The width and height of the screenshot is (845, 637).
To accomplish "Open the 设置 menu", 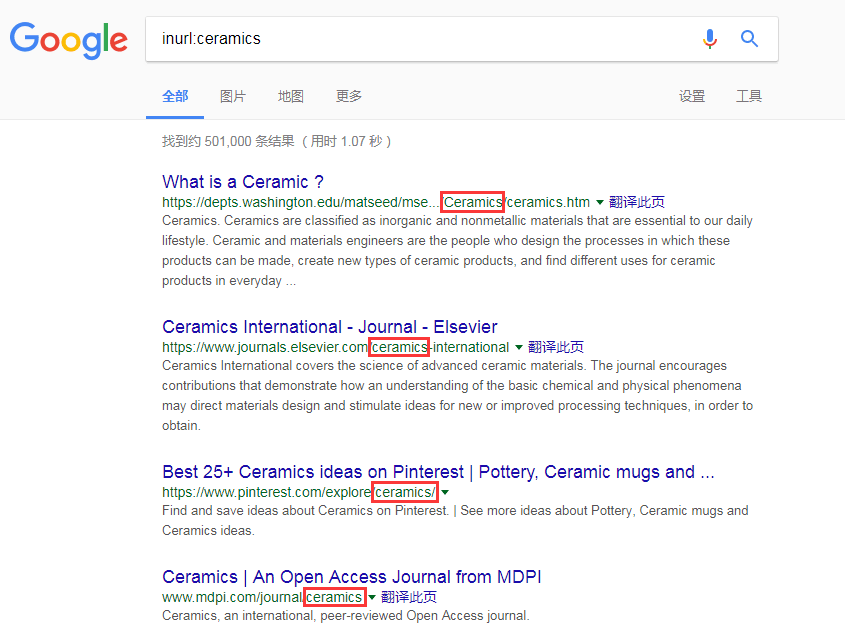I will (x=692, y=96).
